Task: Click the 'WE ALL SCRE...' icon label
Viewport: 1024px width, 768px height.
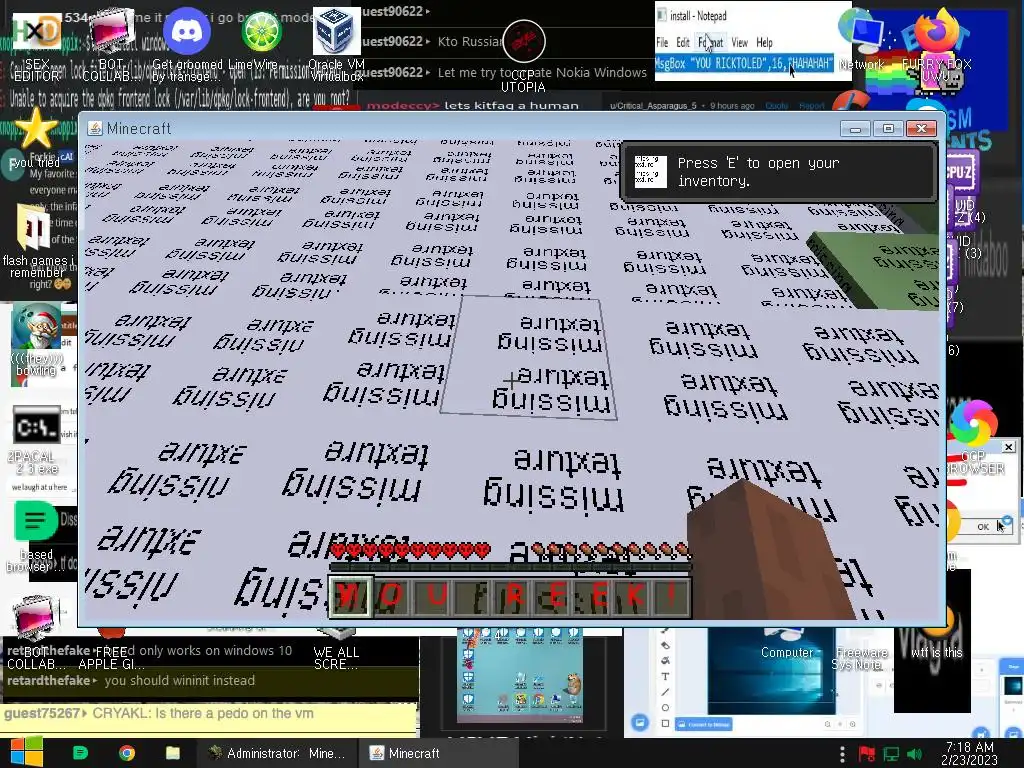Action: 336,658
